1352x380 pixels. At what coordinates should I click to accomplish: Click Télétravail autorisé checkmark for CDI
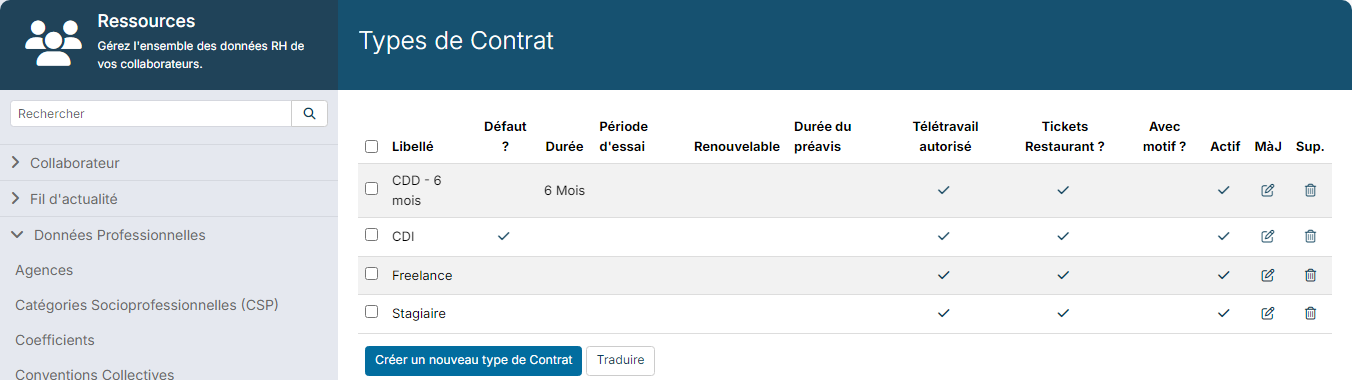[943, 236]
